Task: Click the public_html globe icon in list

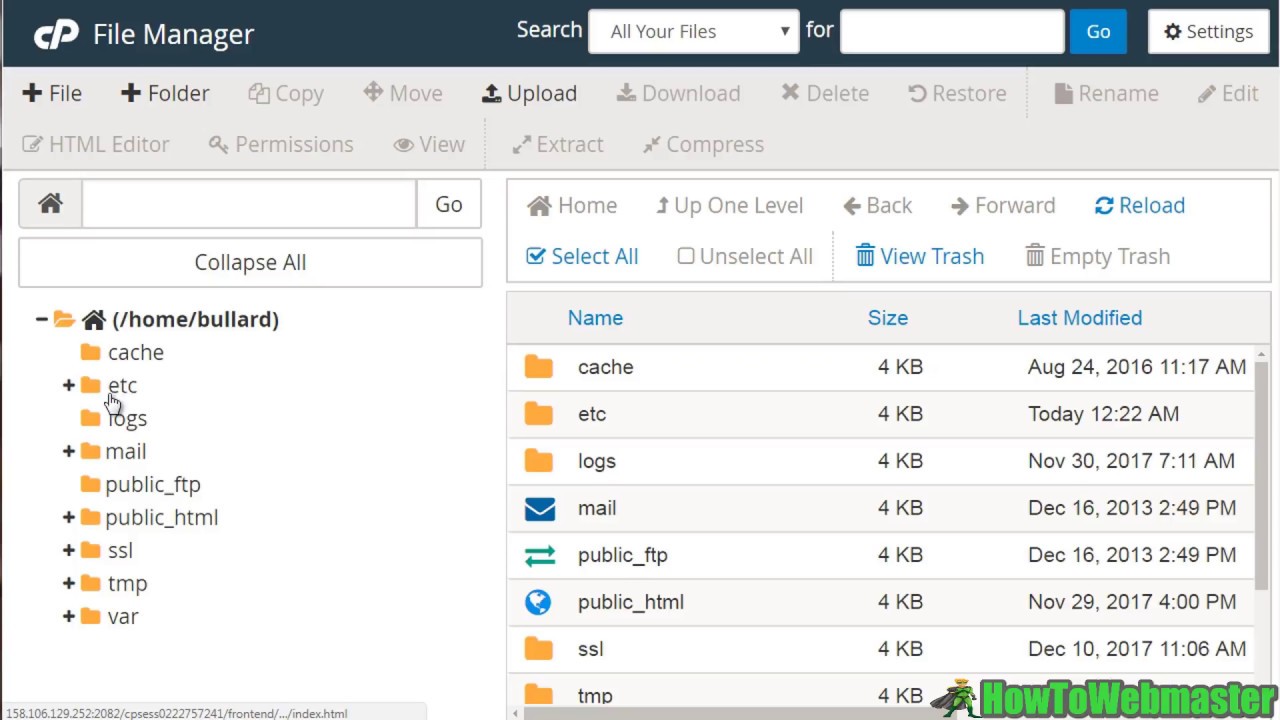Action: [538, 602]
